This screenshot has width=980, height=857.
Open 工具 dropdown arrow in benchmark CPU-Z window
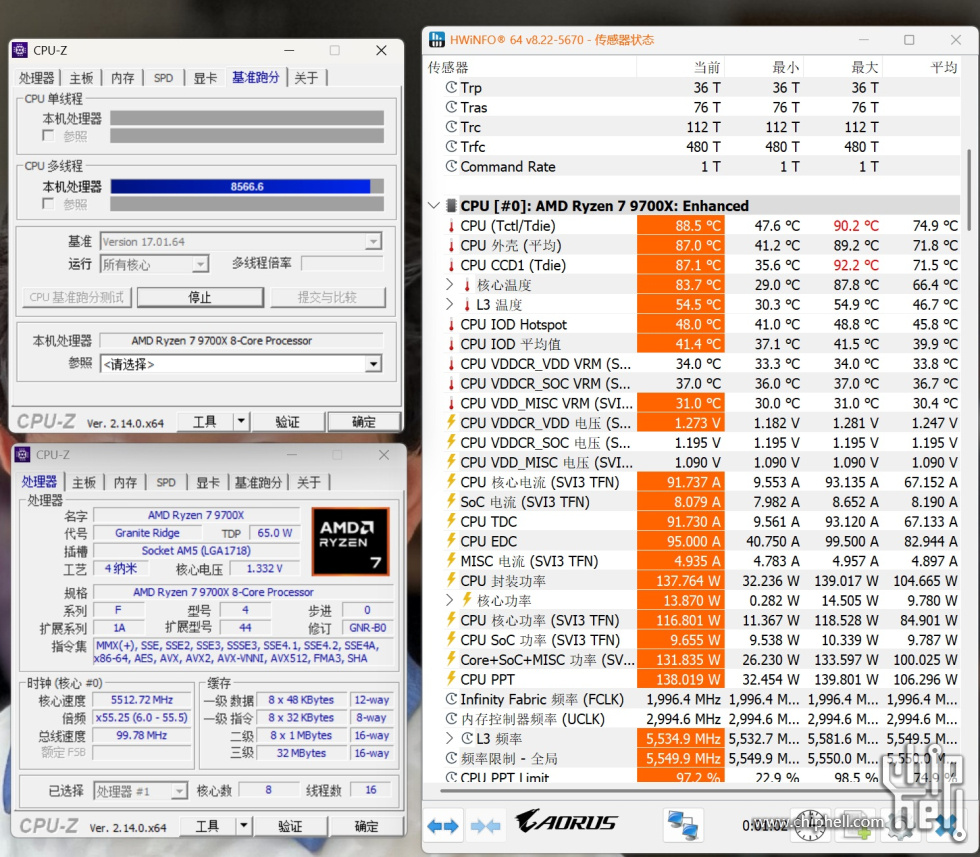click(x=241, y=422)
